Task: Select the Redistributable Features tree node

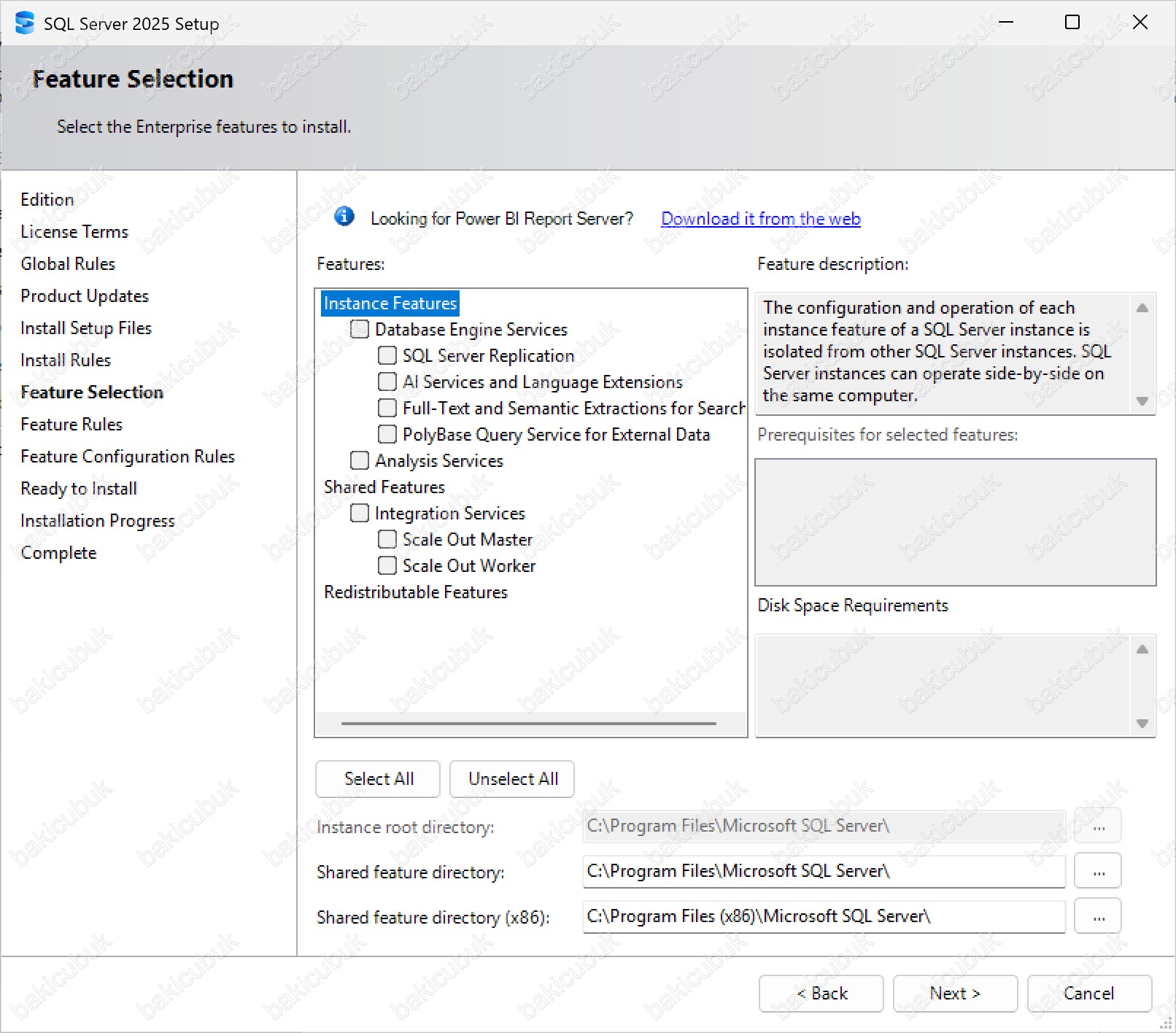Action: [x=415, y=592]
